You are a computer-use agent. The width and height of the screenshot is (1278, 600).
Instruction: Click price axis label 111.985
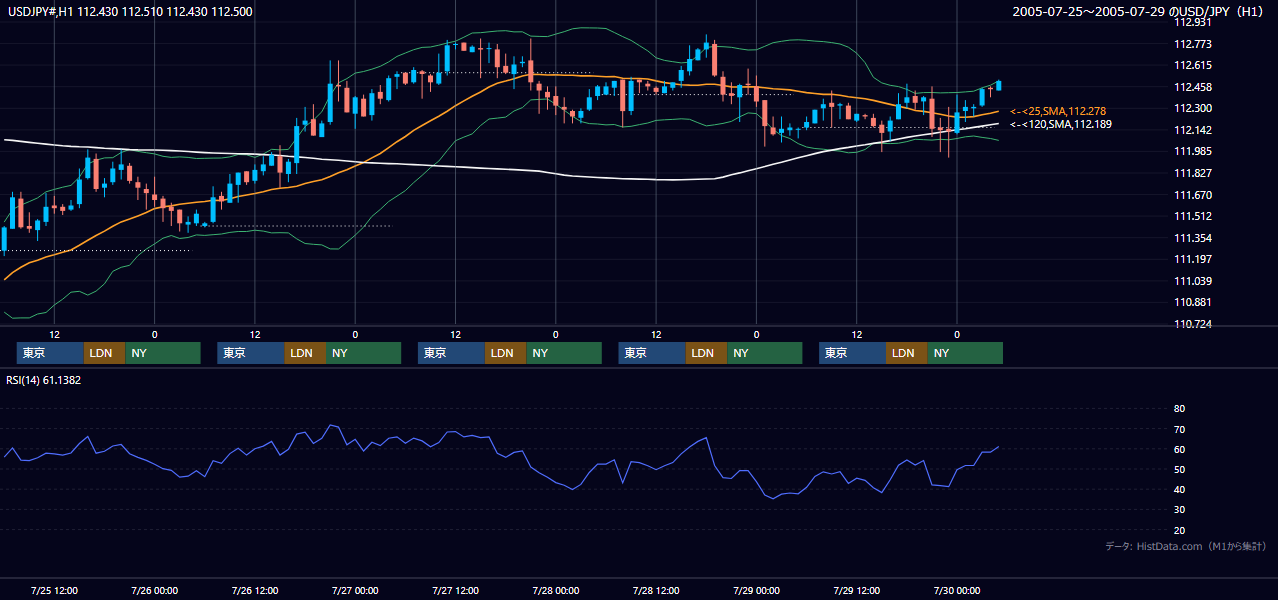pyautogui.click(x=1192, y=151)
